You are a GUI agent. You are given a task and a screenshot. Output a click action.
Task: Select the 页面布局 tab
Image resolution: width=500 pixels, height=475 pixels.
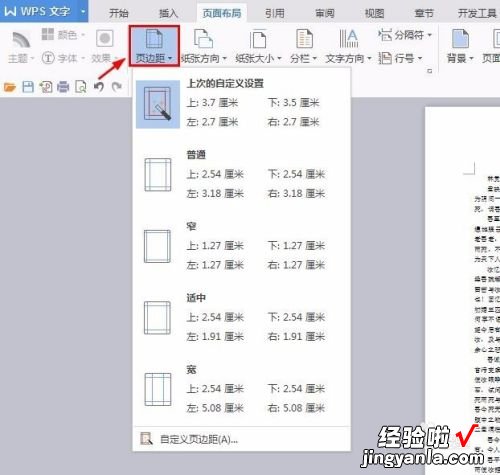coord(222,13)
